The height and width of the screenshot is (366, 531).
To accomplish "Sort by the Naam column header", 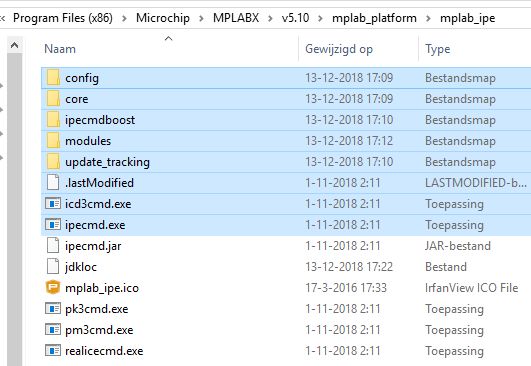I will pyautogui.click(x=60, y=49).
